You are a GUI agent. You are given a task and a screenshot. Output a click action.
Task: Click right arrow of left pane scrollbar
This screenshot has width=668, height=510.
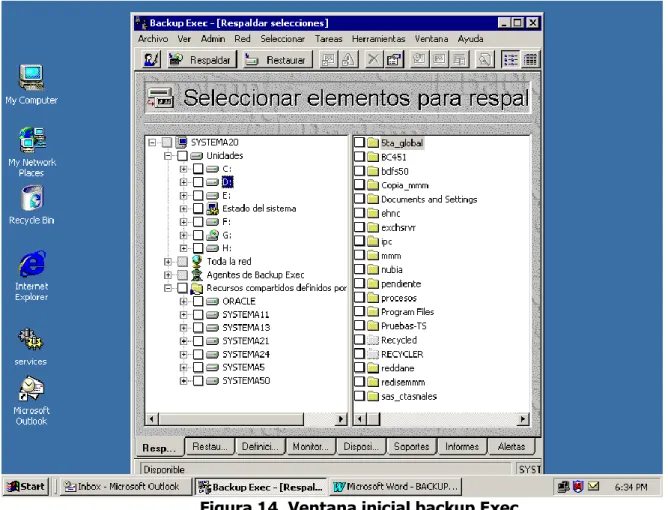(341, 419)
